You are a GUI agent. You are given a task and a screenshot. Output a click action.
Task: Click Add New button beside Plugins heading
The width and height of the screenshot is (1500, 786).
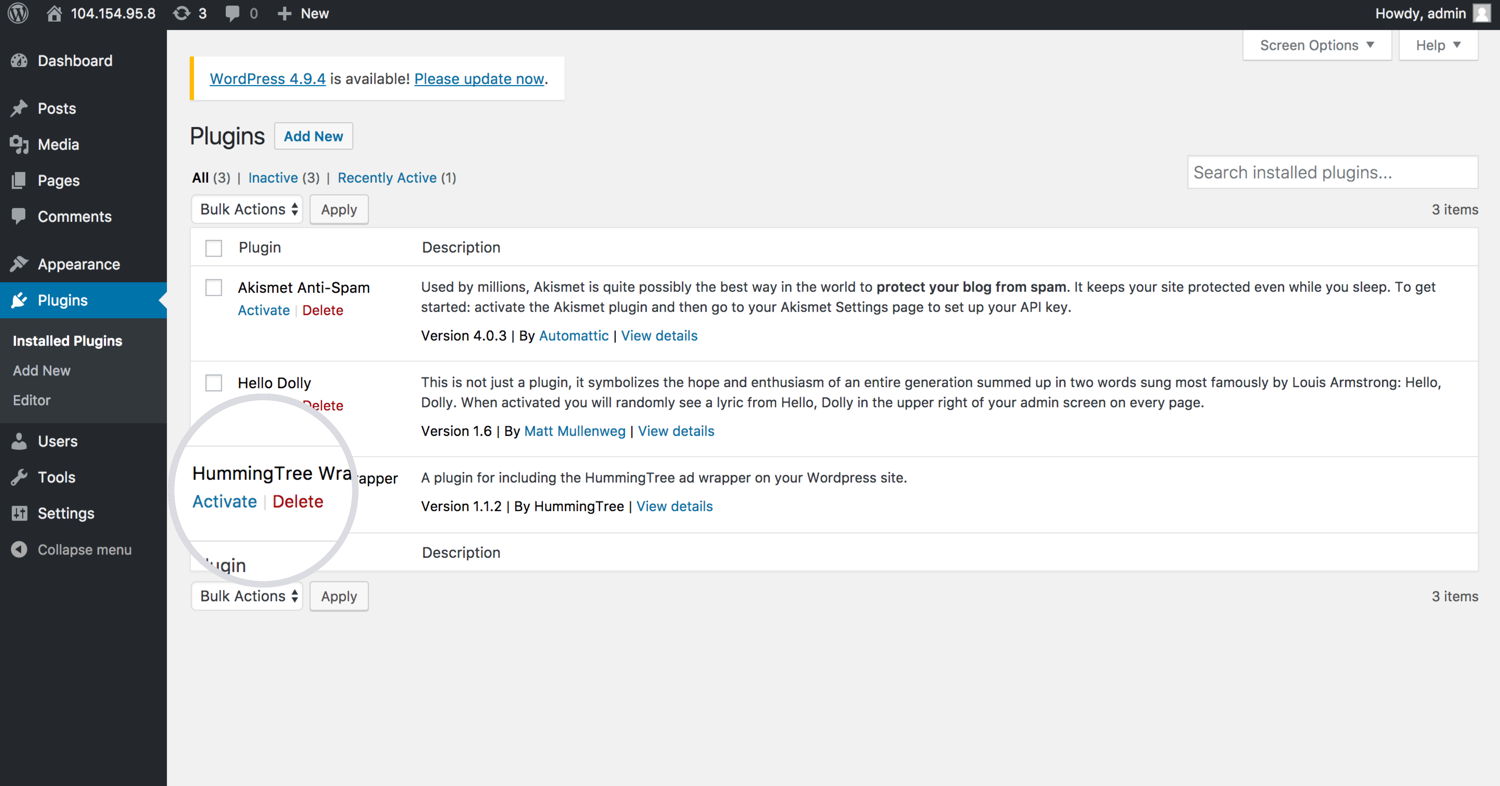[x=313, y=136]
